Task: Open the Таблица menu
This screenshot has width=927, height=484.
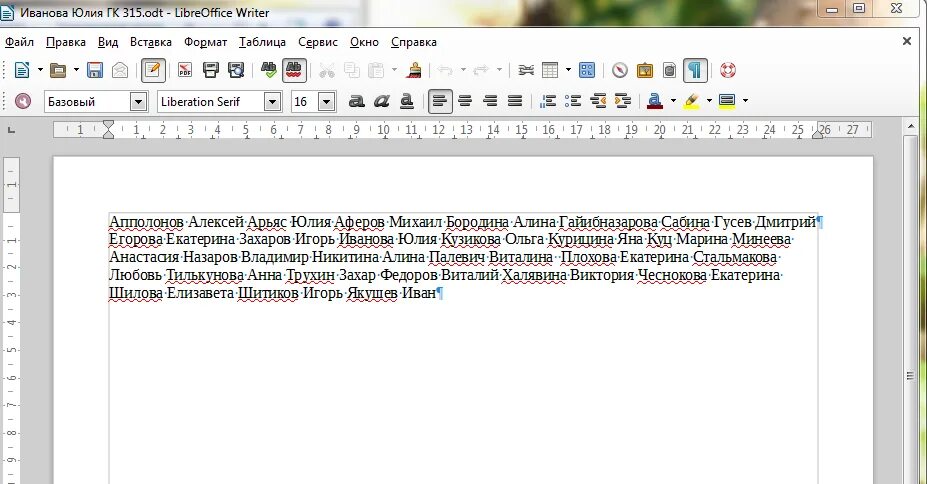Action: coord(262,42)
